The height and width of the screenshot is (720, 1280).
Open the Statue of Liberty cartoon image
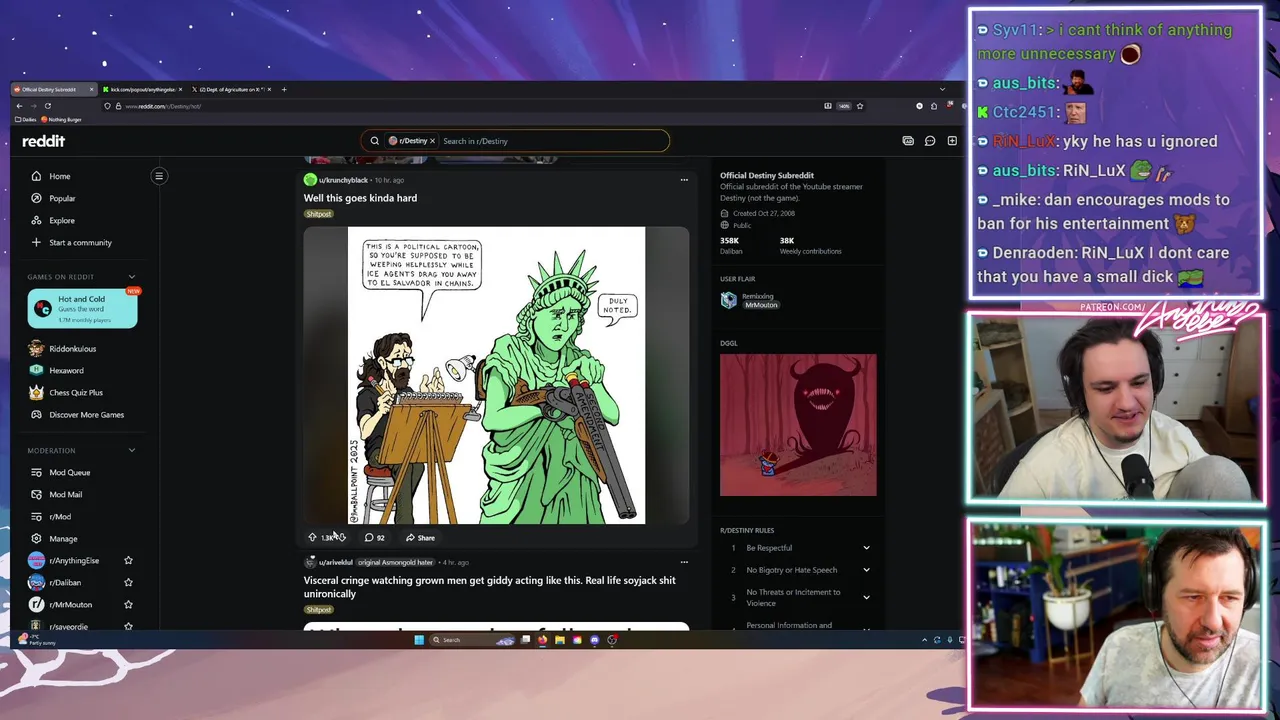tap(496, 375)
